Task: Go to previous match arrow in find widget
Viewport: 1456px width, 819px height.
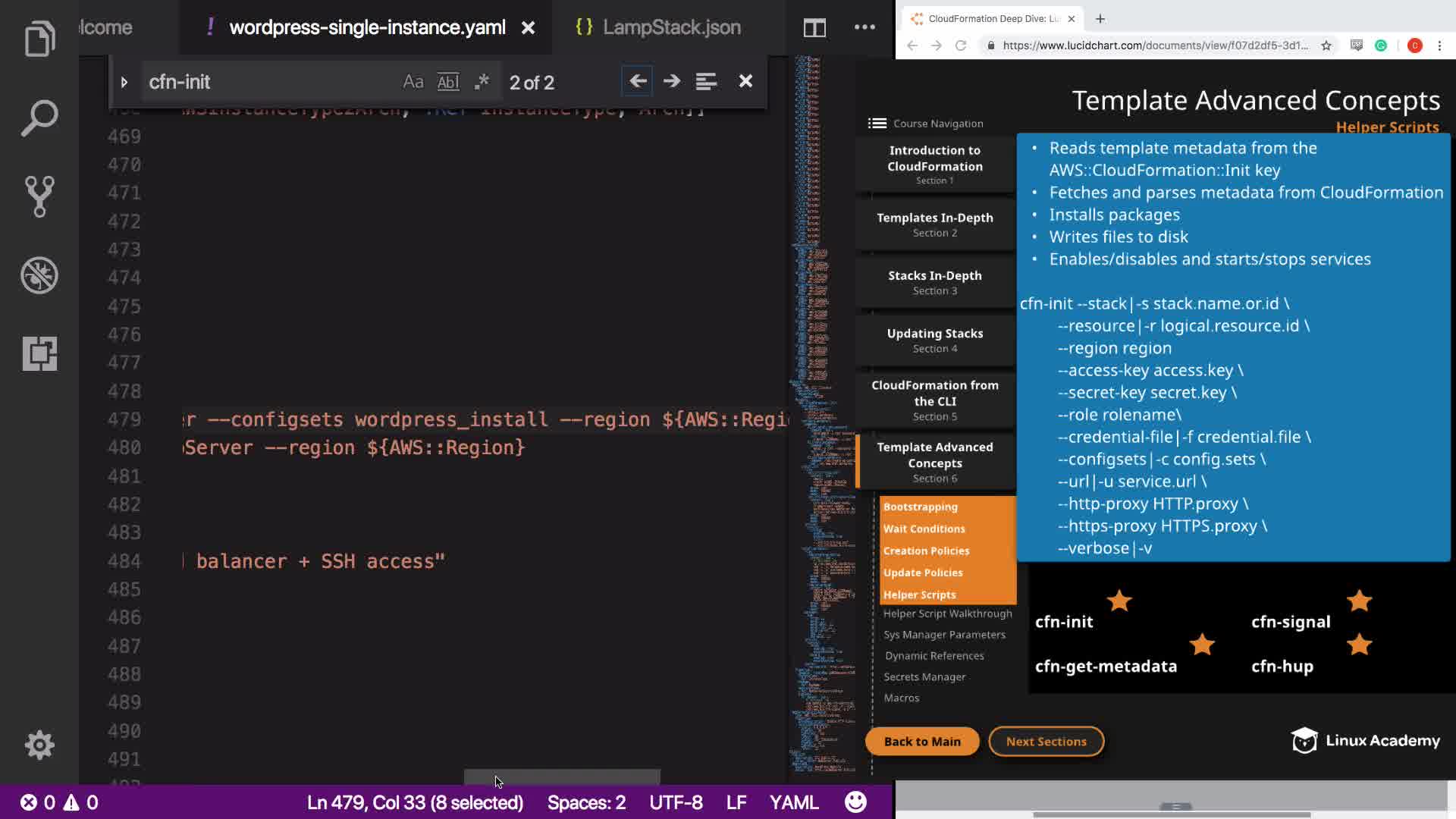Action: [638, 81]
